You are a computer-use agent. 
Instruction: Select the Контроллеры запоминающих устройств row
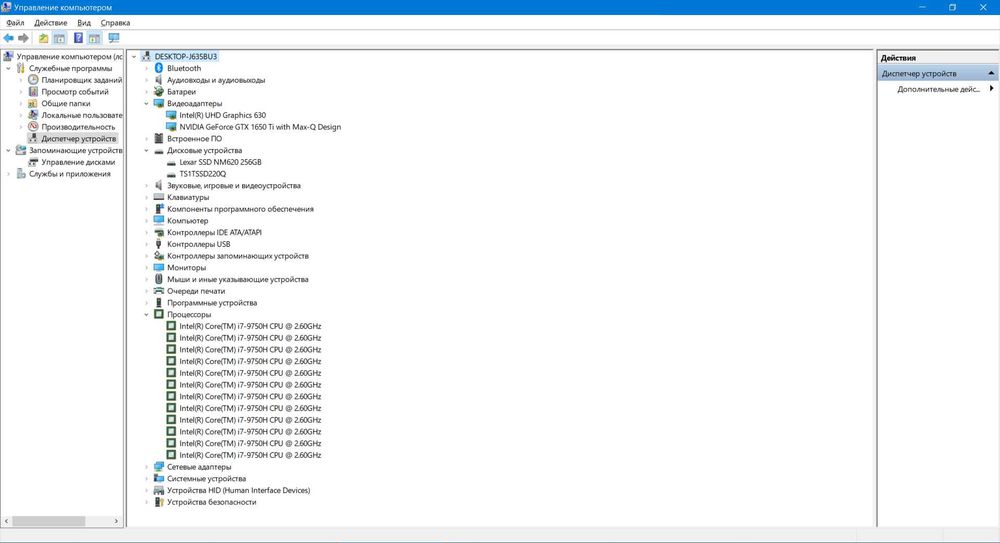coord(237,256)
